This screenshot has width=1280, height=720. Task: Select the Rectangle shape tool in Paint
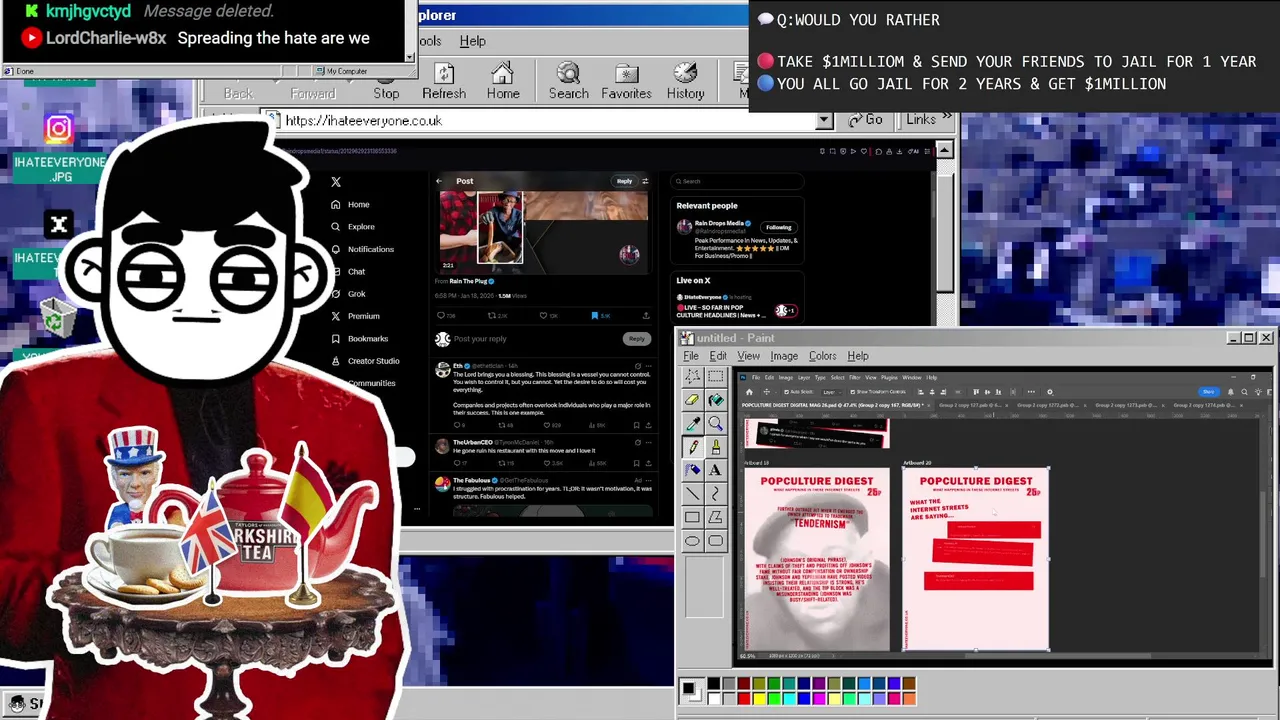692,517
